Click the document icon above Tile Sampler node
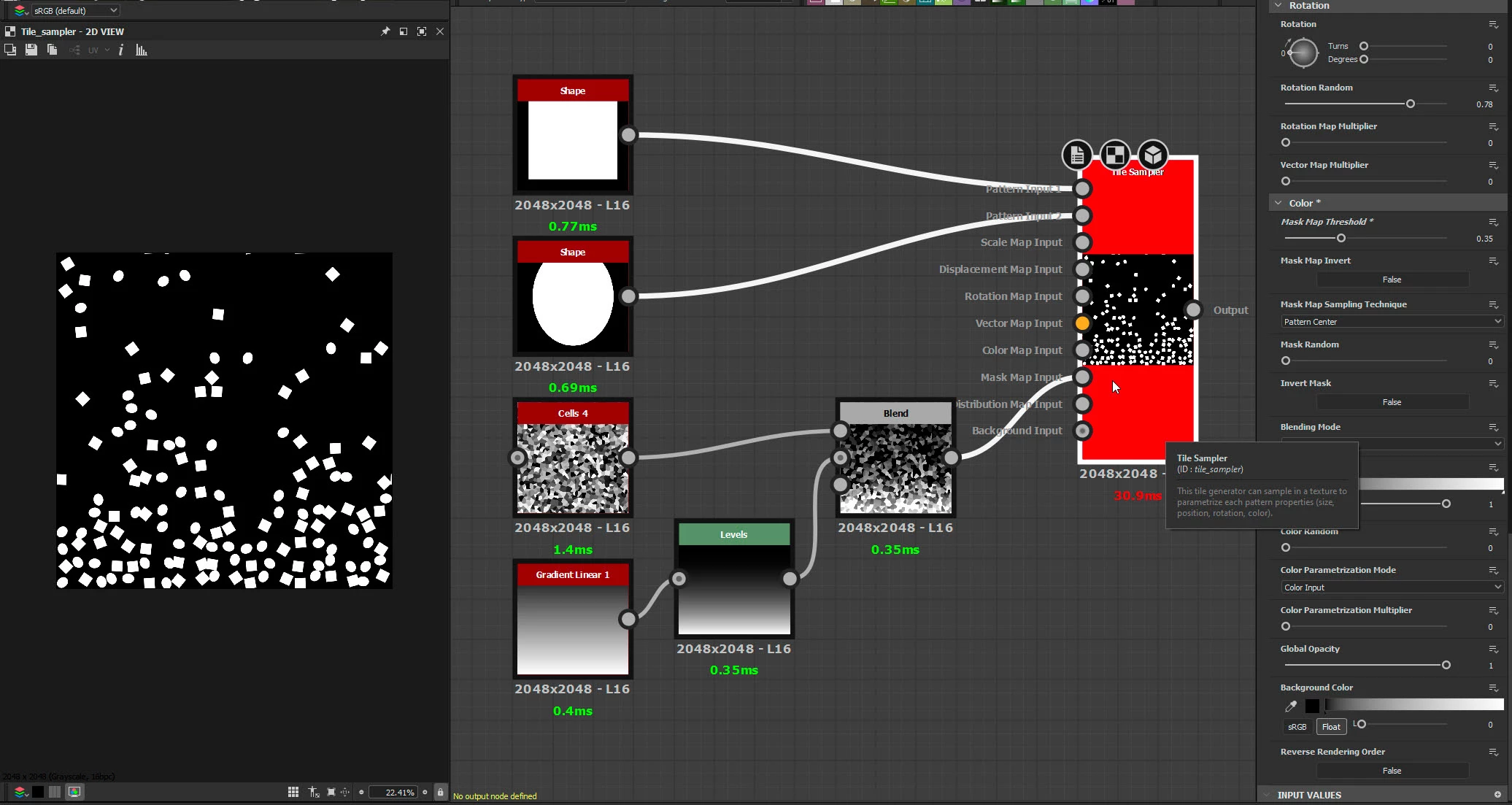This screenshot has width=1512, height=805. pyautogui.click(x=1077, y=155)
